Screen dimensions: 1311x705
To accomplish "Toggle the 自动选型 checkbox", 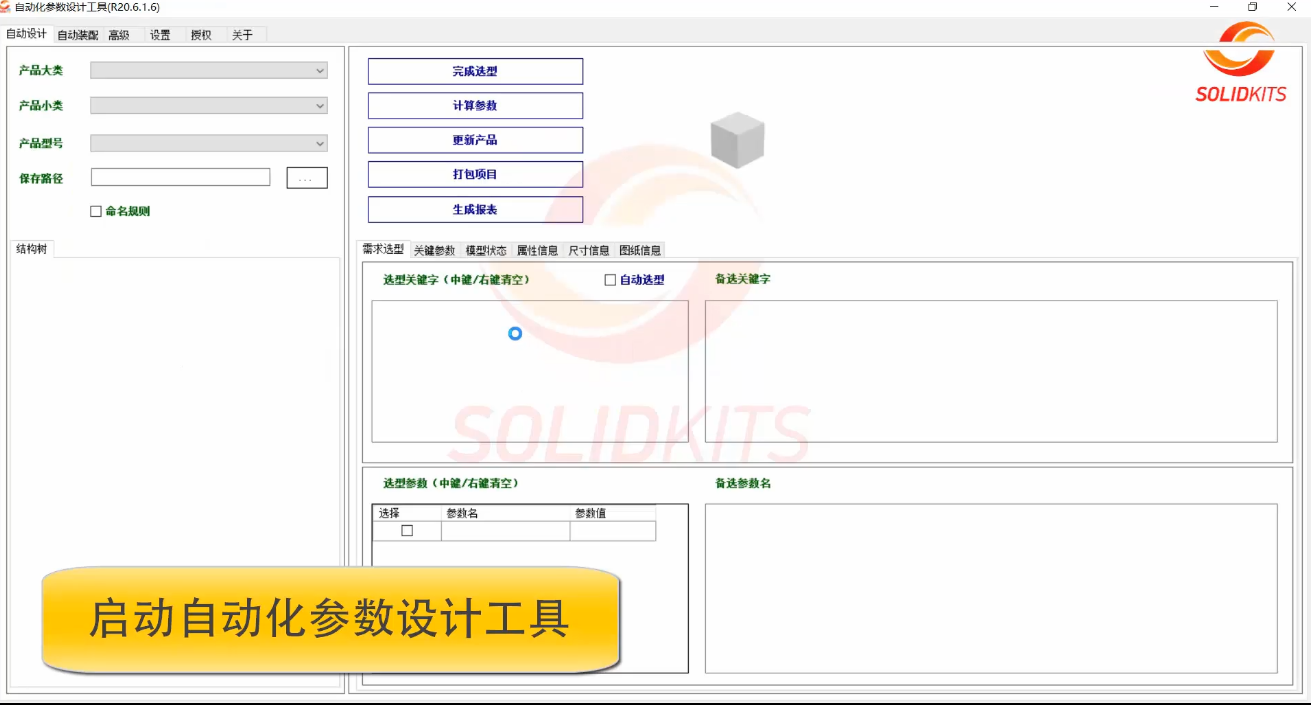I will click(610, 280).
